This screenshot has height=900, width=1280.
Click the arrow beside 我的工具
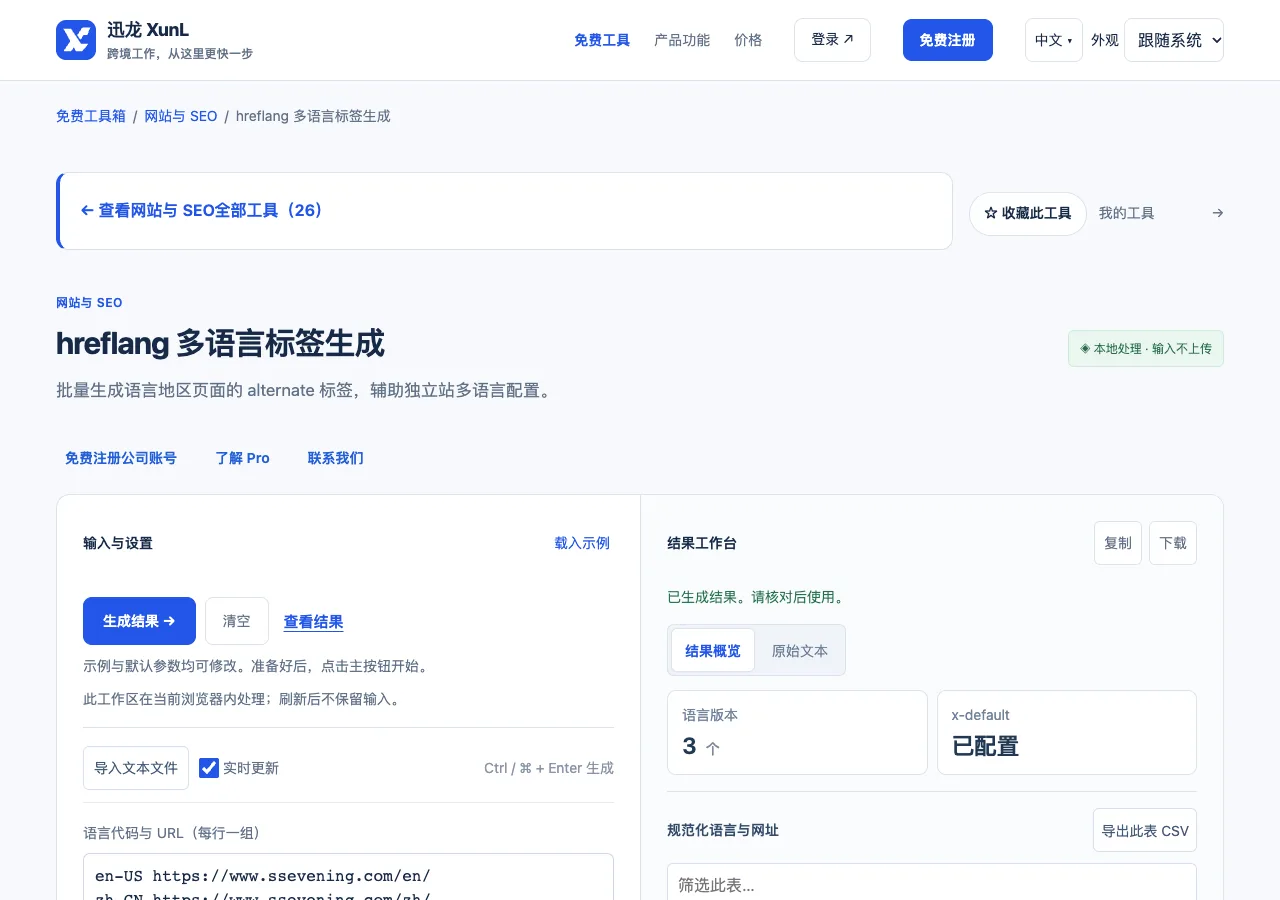coord(1217,213)
